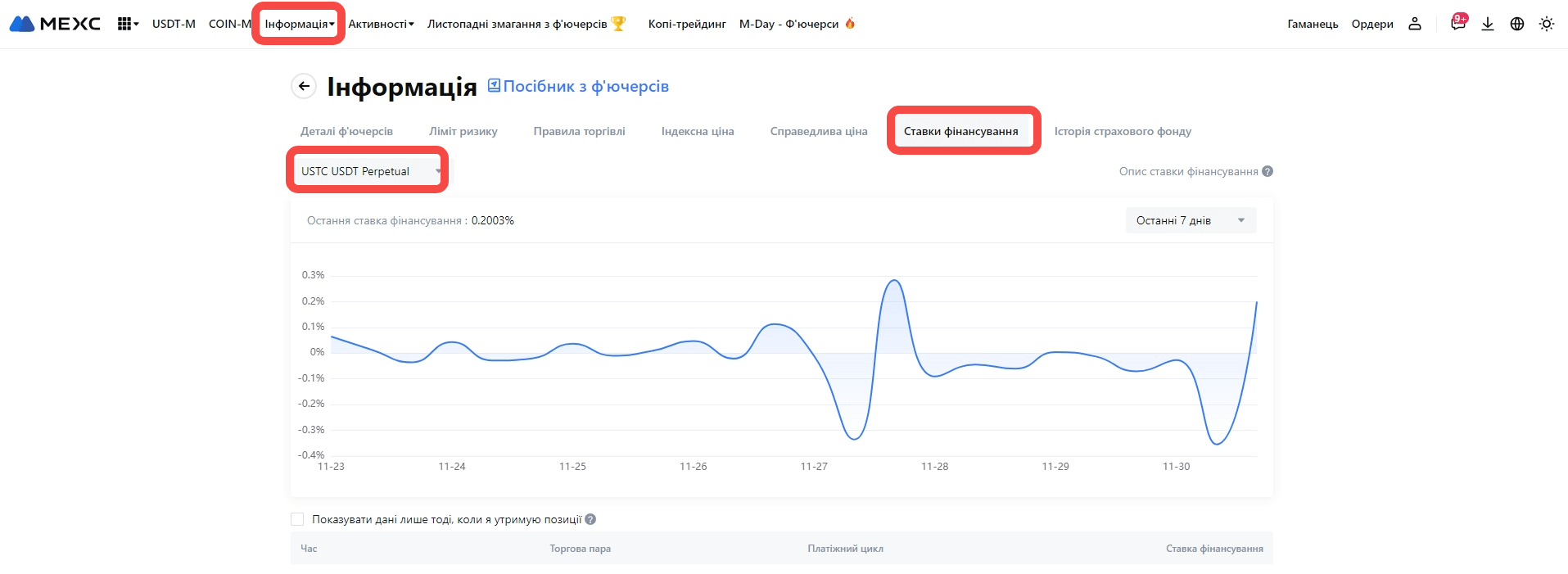Go to Гаманець in the header

(1312, 24)
